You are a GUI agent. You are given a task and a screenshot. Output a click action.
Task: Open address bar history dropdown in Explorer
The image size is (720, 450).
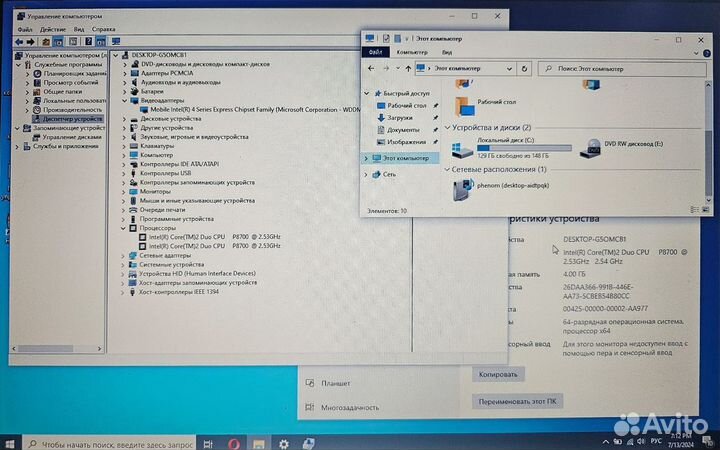click(x=509, y=69)
